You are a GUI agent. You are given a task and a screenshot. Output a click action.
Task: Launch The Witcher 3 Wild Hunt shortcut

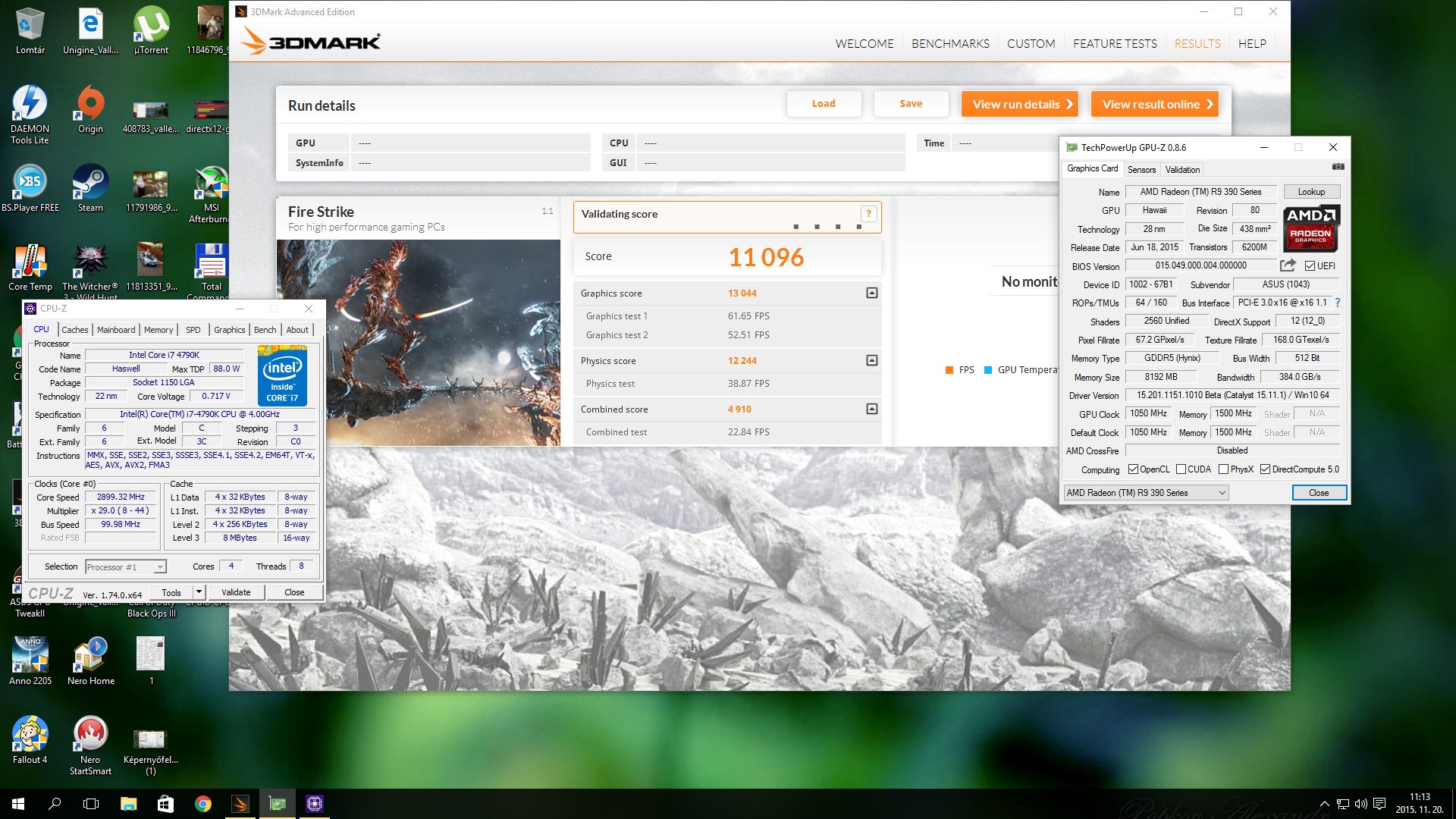point(90,271)
